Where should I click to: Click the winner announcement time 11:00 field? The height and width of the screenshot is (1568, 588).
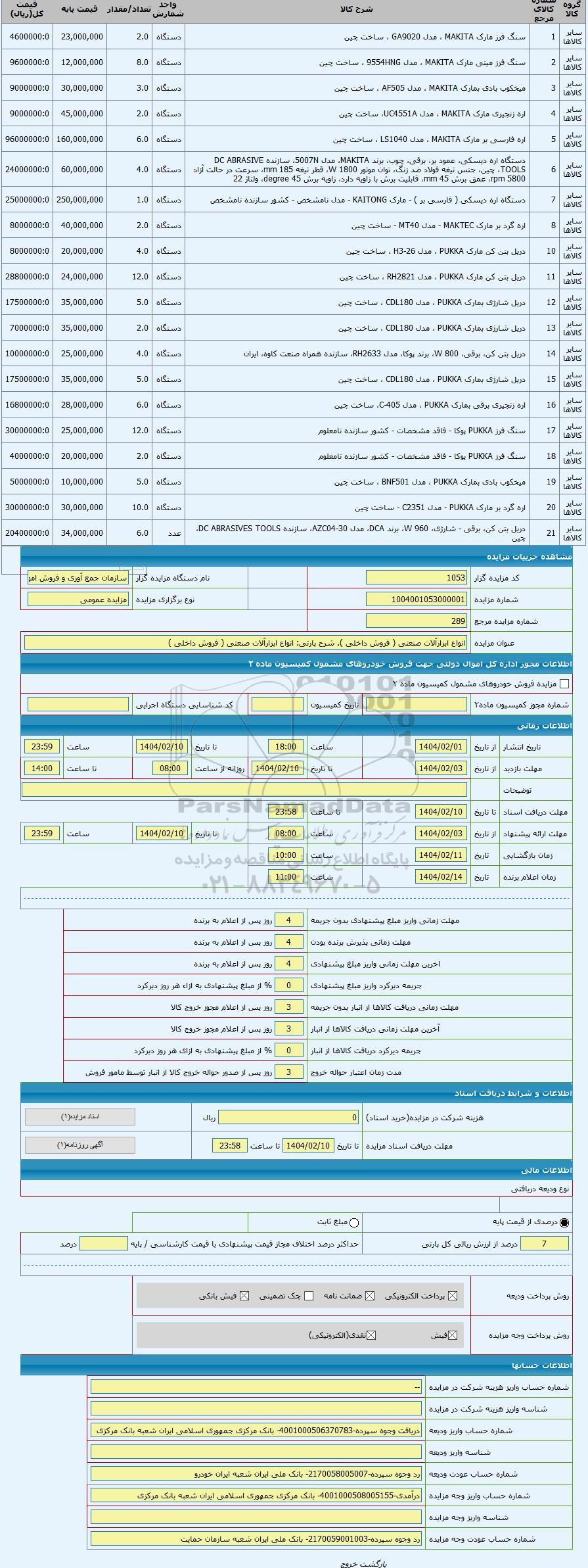click(286, 877)
